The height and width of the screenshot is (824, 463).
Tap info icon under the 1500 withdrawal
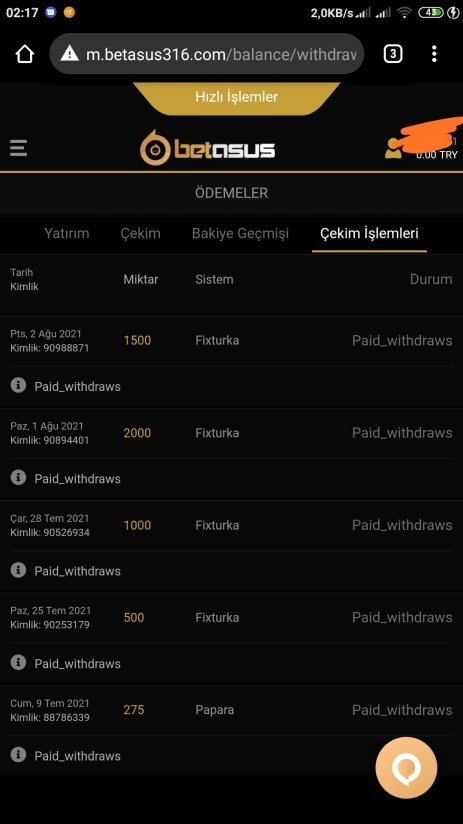(x=18, y=386)
